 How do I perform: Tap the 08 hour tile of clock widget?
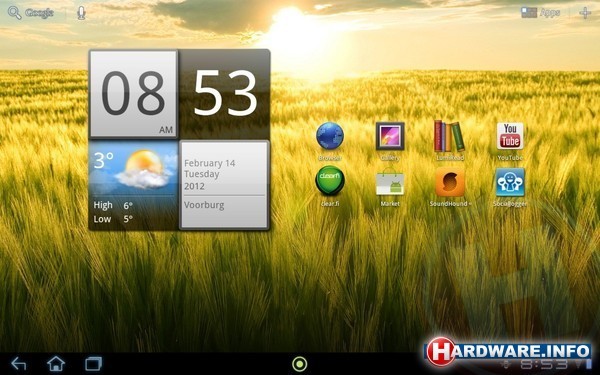134,94
